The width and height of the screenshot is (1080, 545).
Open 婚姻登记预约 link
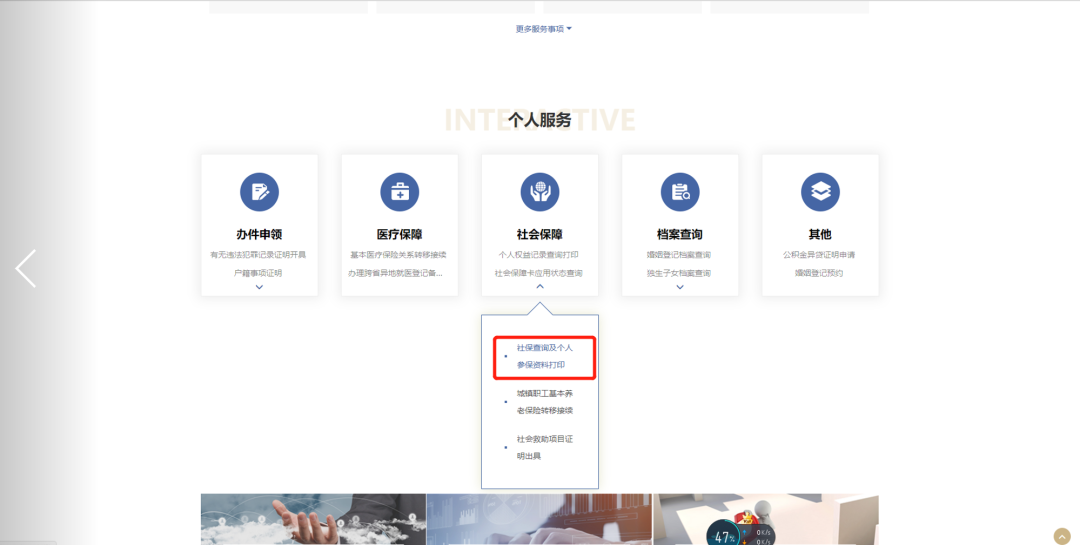(820, 273)
